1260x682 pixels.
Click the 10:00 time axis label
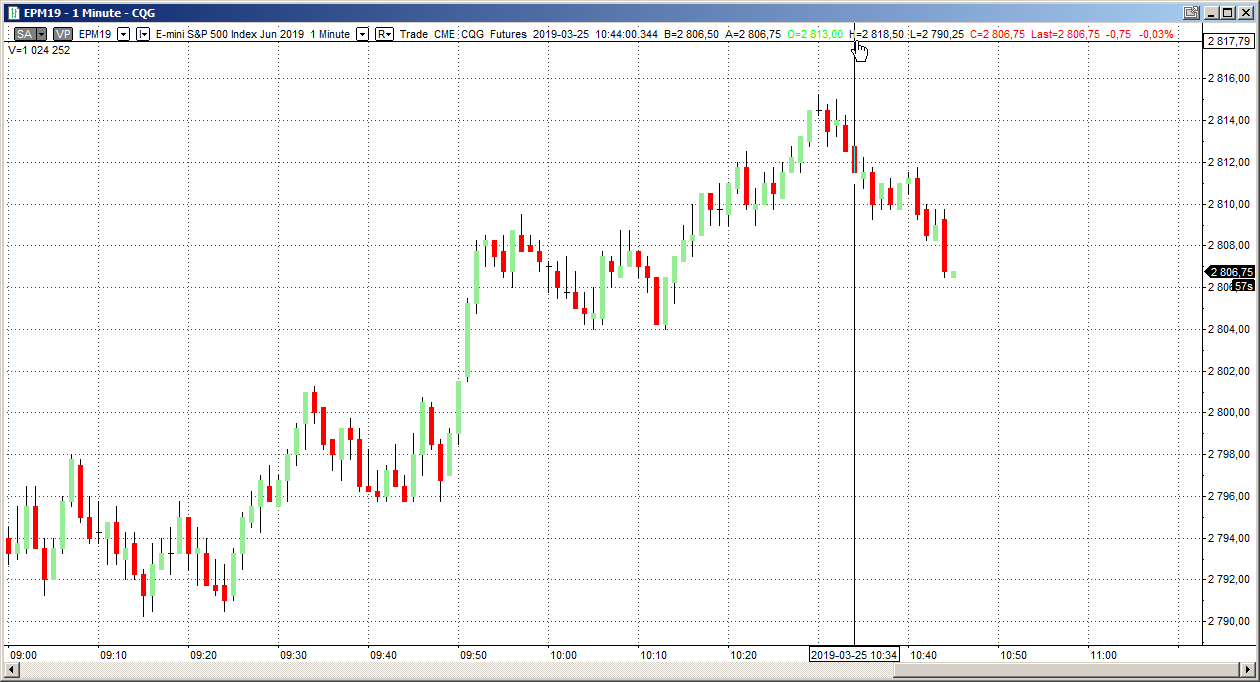(x=563, y=655)
